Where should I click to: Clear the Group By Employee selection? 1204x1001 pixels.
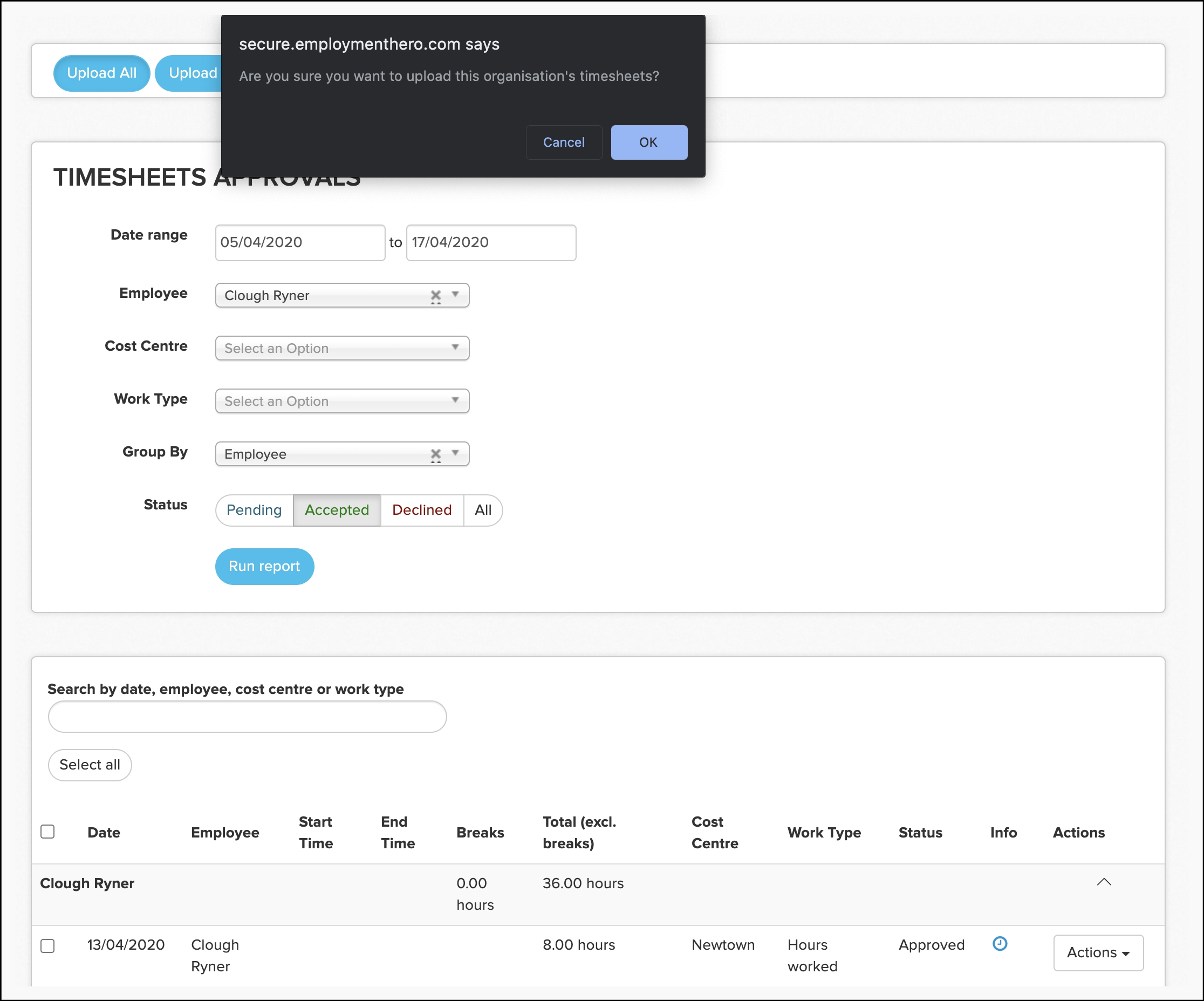435,454
